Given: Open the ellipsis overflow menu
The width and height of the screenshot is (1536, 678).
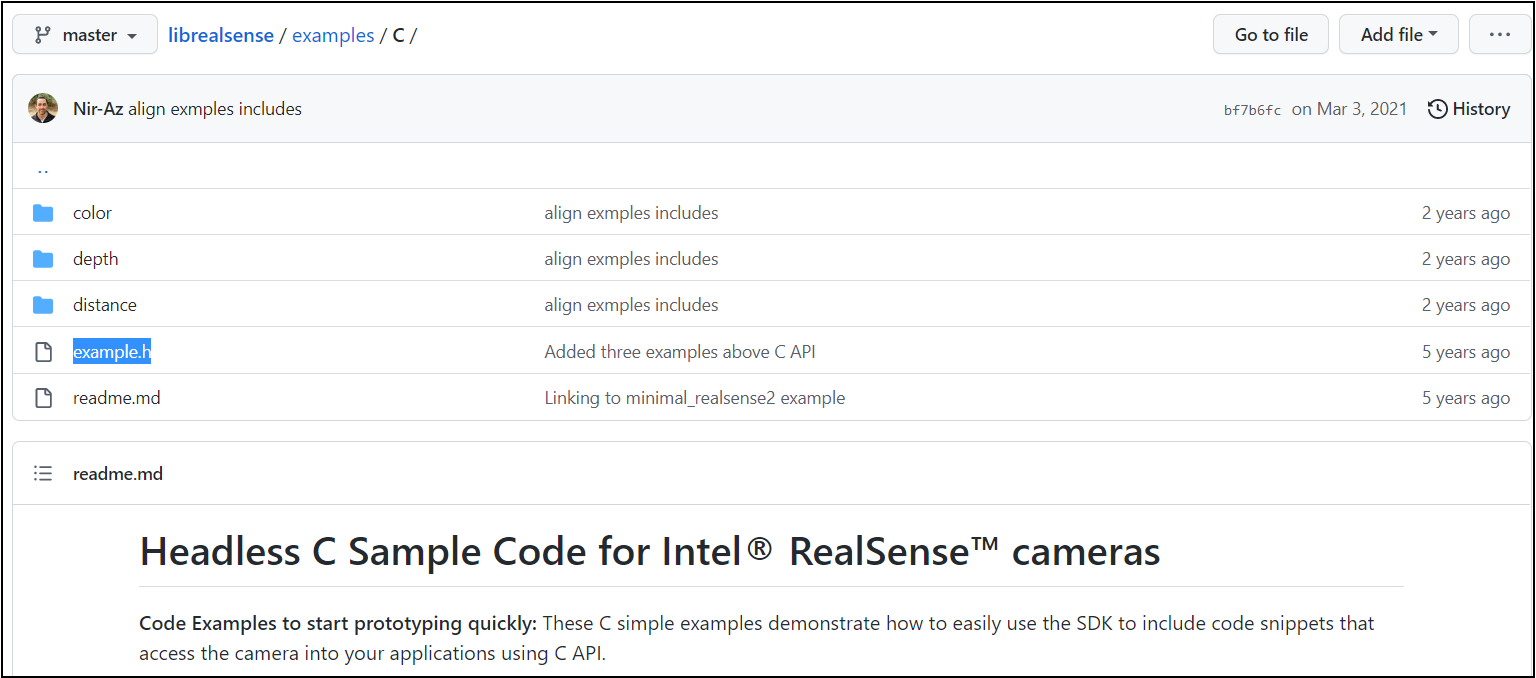Looking at the screenshot, I should point(1499,33).
